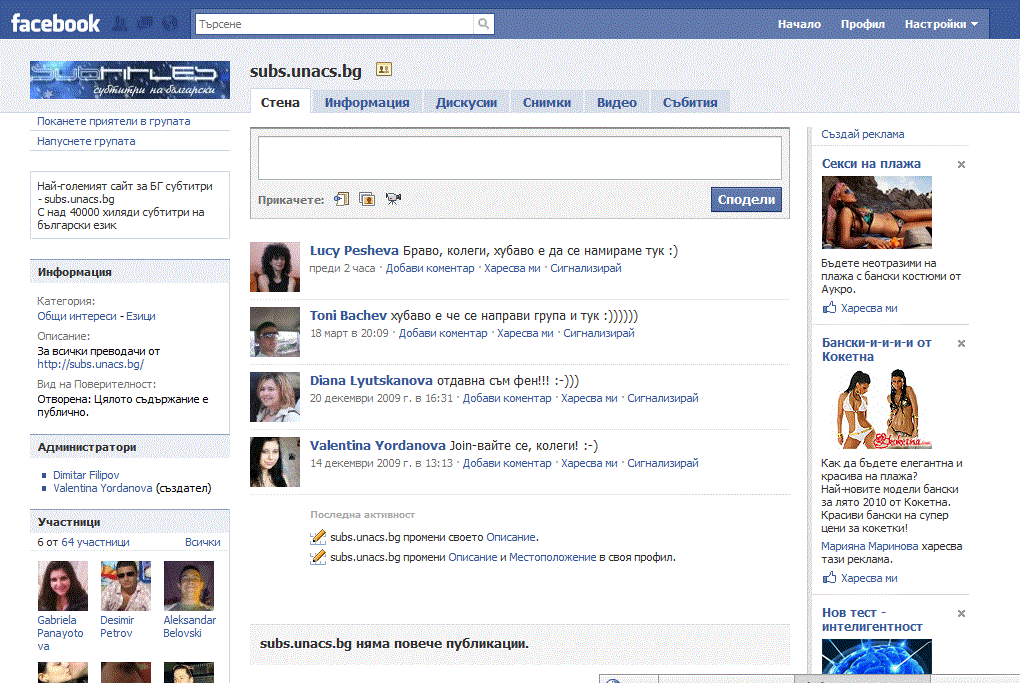Switch to the Стена tab

[x=280, y=102]
